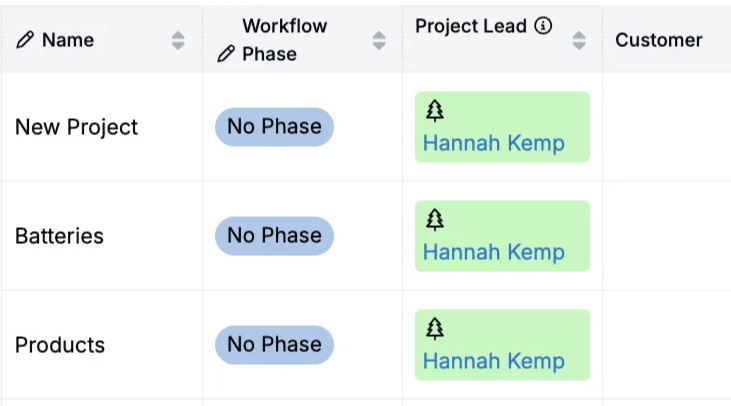Select the Products name cell

point(60,346)
